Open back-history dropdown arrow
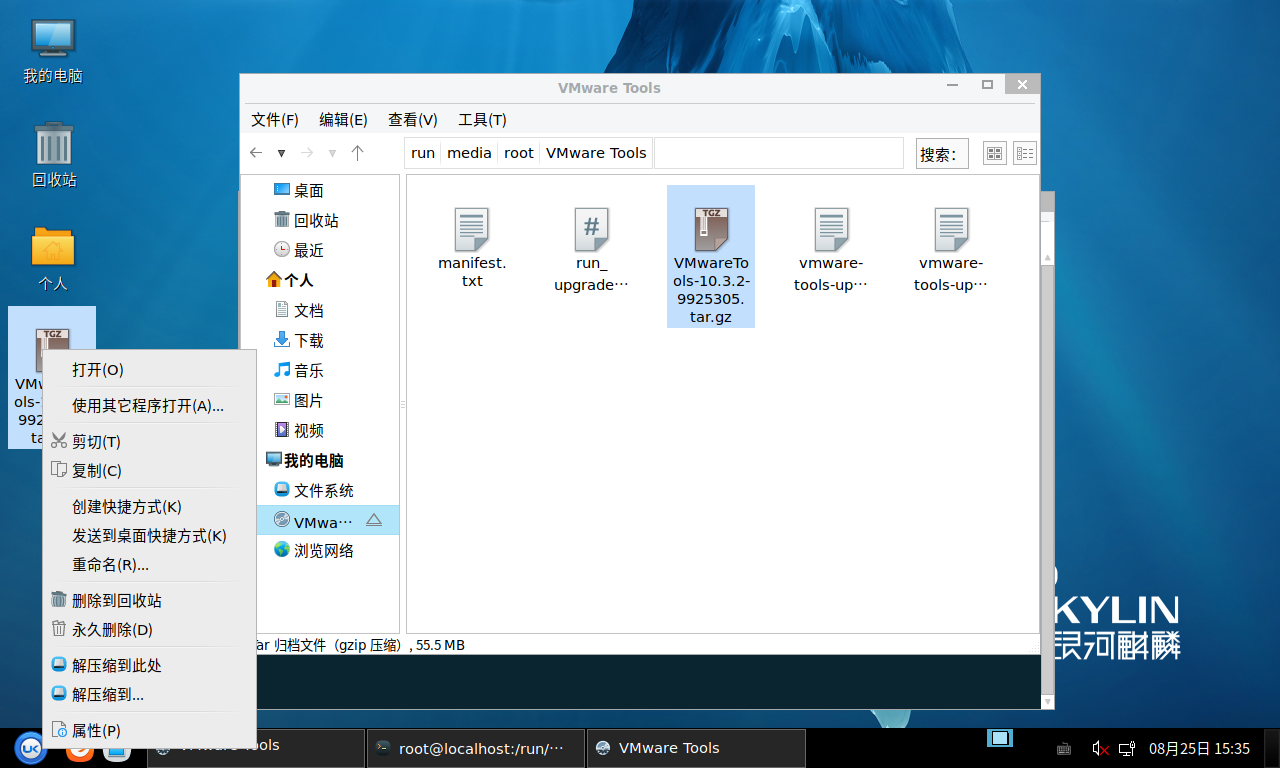This screenshot has width=1280, height=768. pos(282,153)
